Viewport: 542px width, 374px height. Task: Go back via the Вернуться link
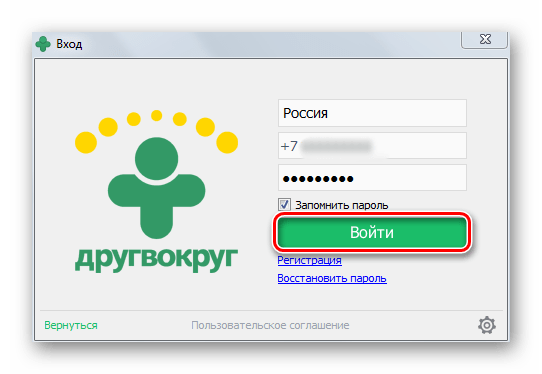tap(71, 325)
